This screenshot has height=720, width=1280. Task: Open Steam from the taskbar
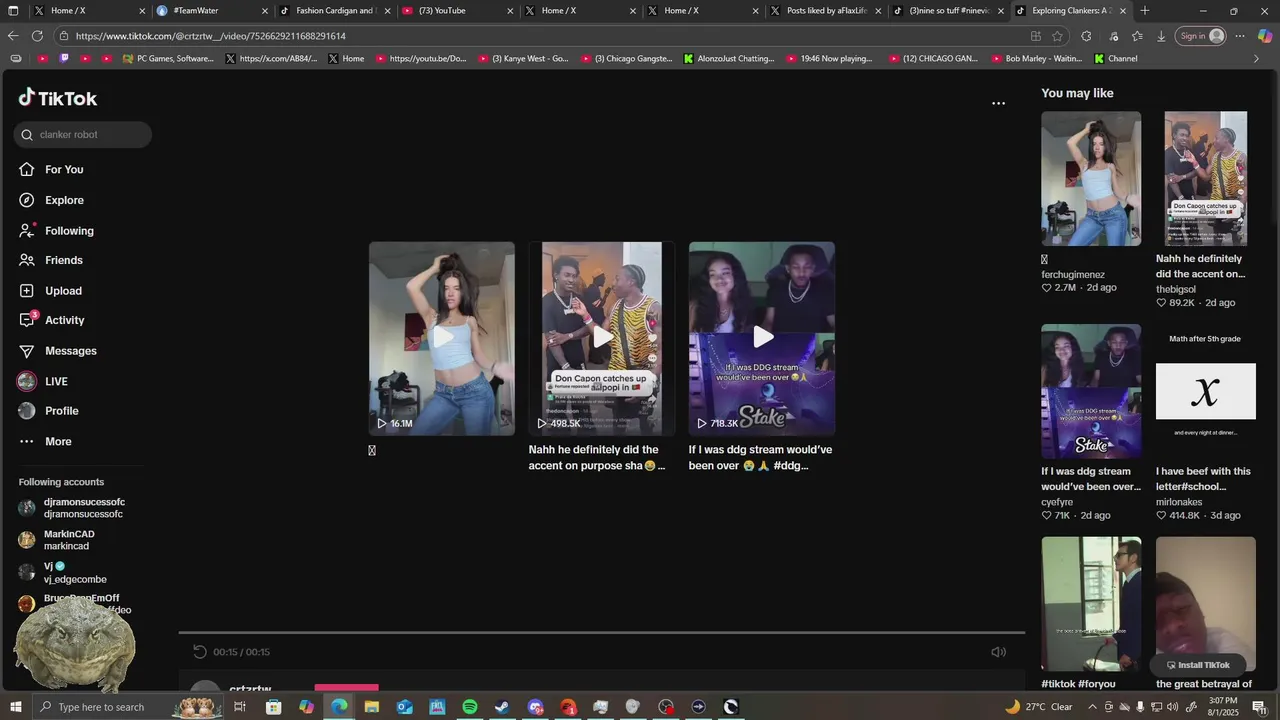[x=502, y=707]
